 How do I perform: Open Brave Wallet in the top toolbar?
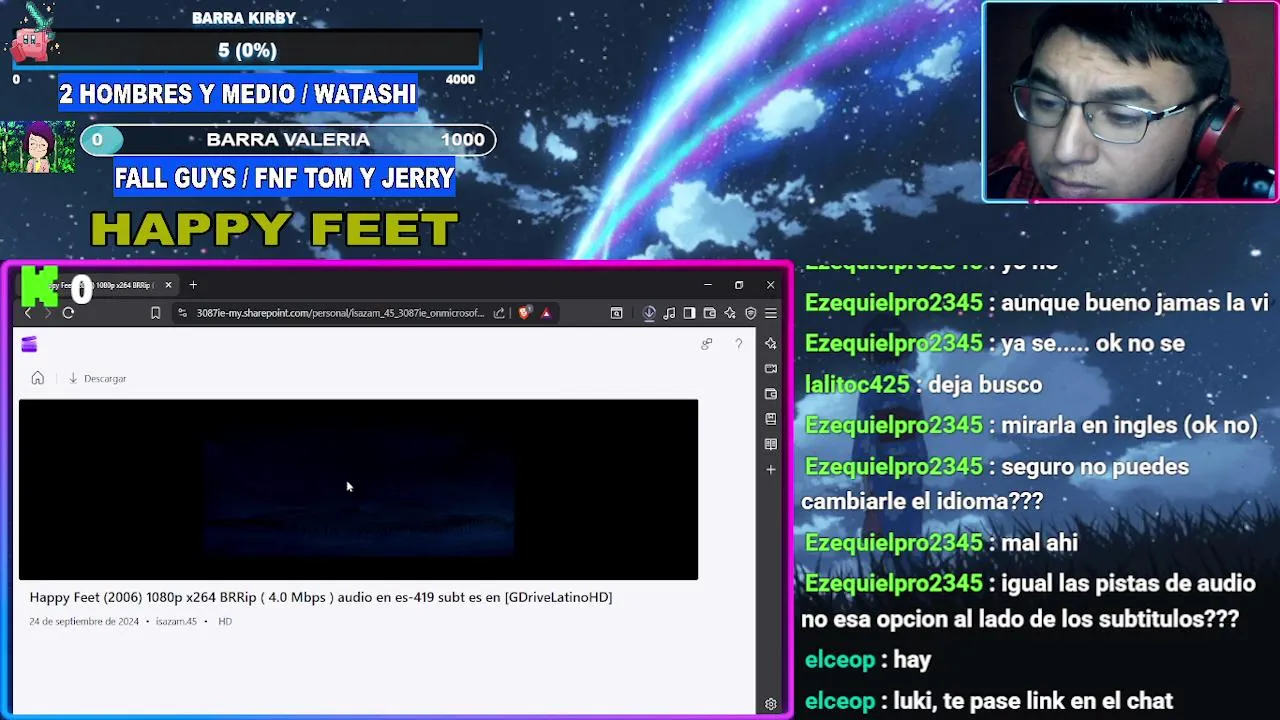(709, 313)
